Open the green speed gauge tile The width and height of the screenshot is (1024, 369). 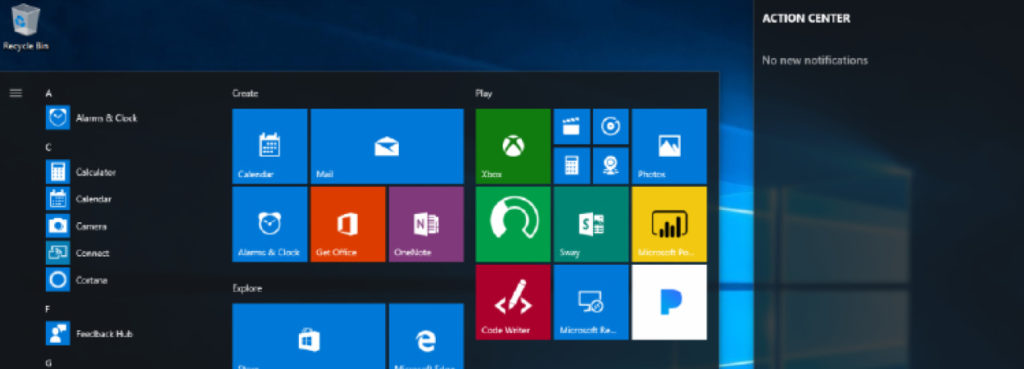513,224
